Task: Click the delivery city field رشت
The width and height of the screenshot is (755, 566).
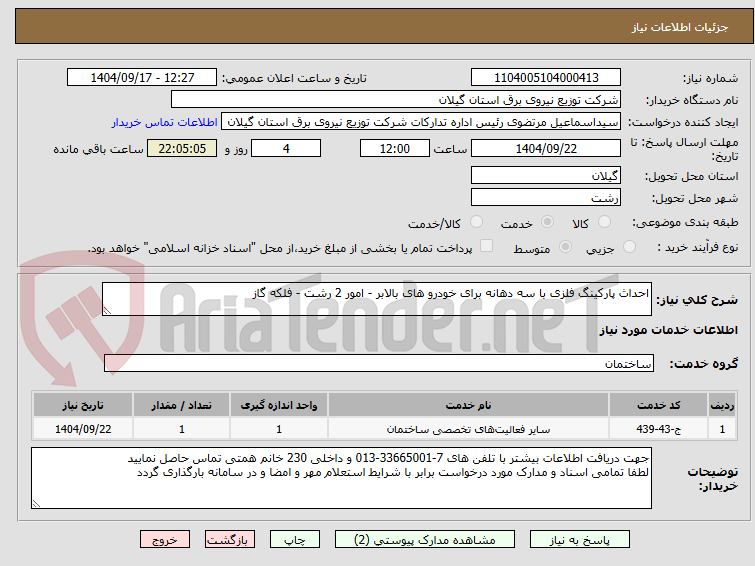Action: pyautogui.click(x=546, y=197)
